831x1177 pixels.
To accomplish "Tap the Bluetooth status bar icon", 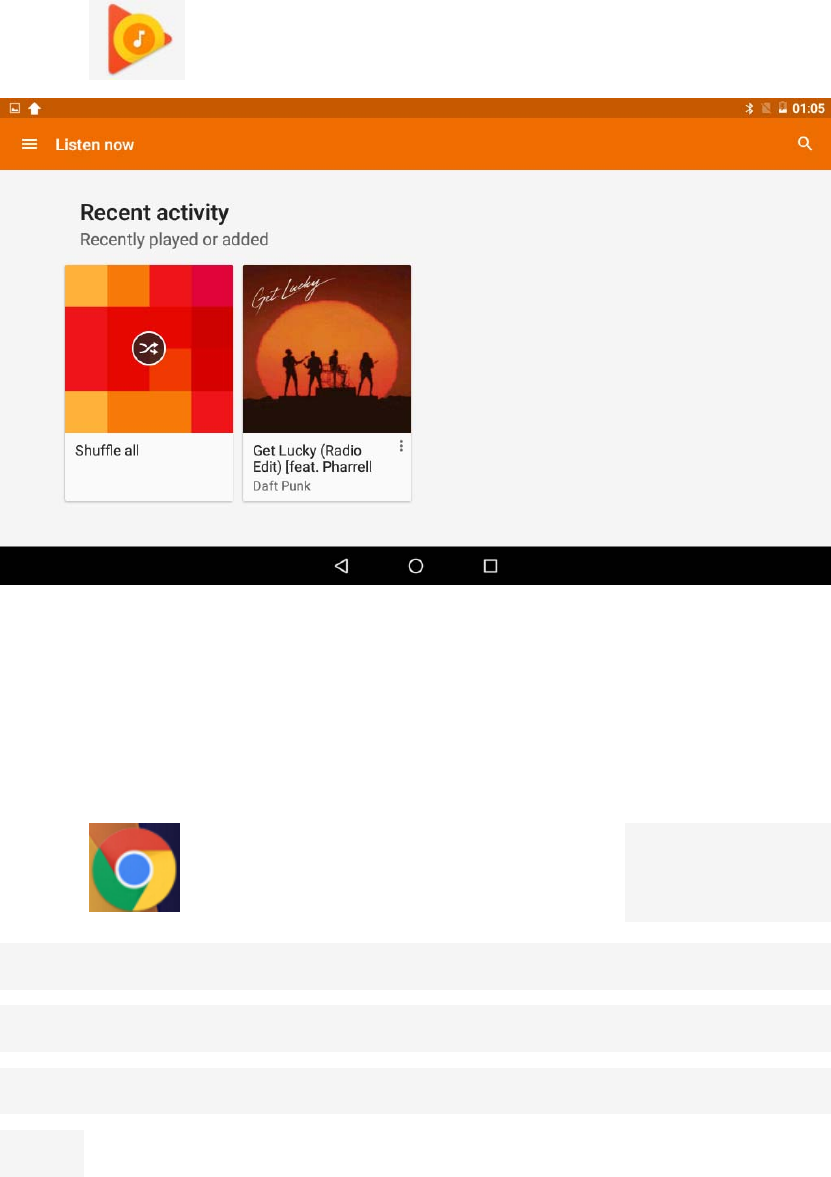I will [x=749, y=108].
